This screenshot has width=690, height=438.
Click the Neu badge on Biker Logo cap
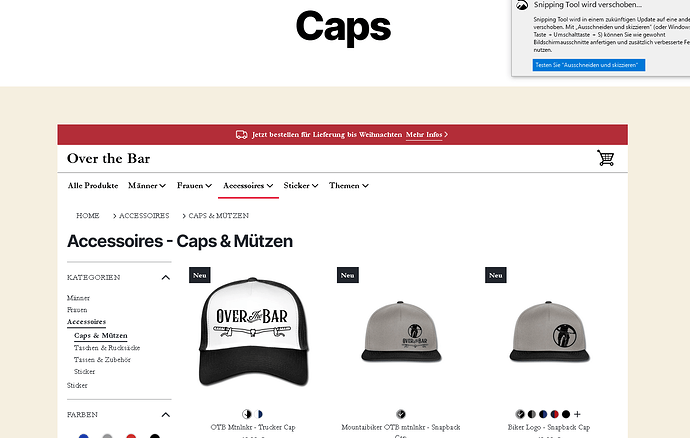[495, 275]
